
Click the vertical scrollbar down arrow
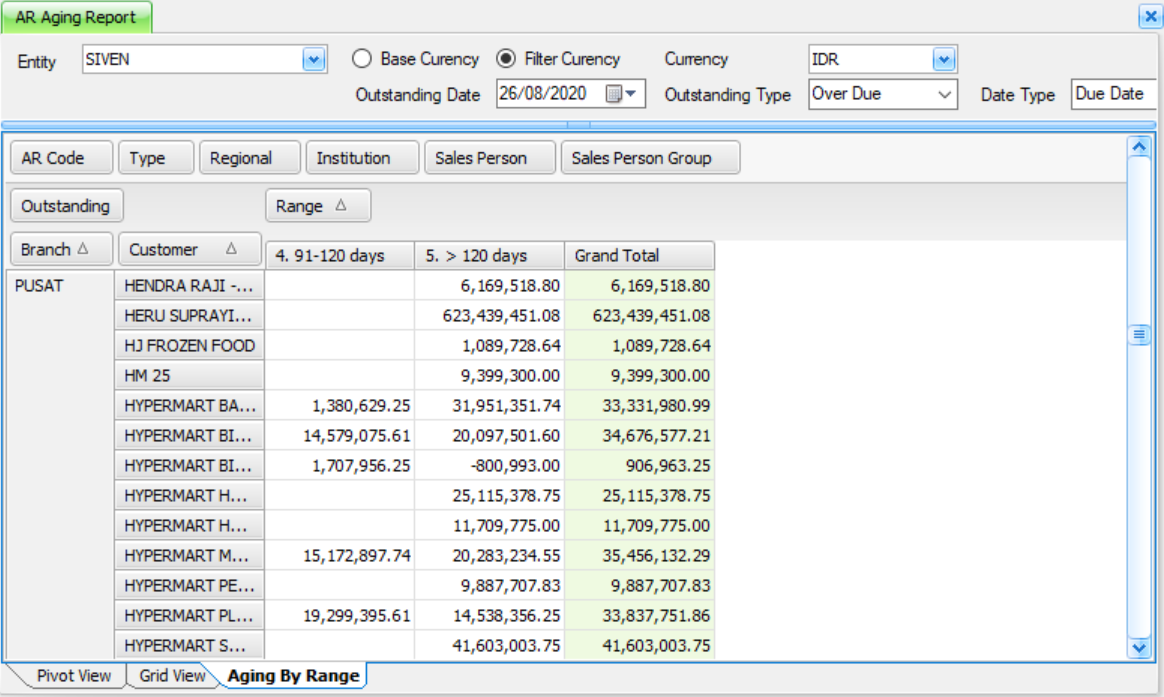pos(1139,648)
